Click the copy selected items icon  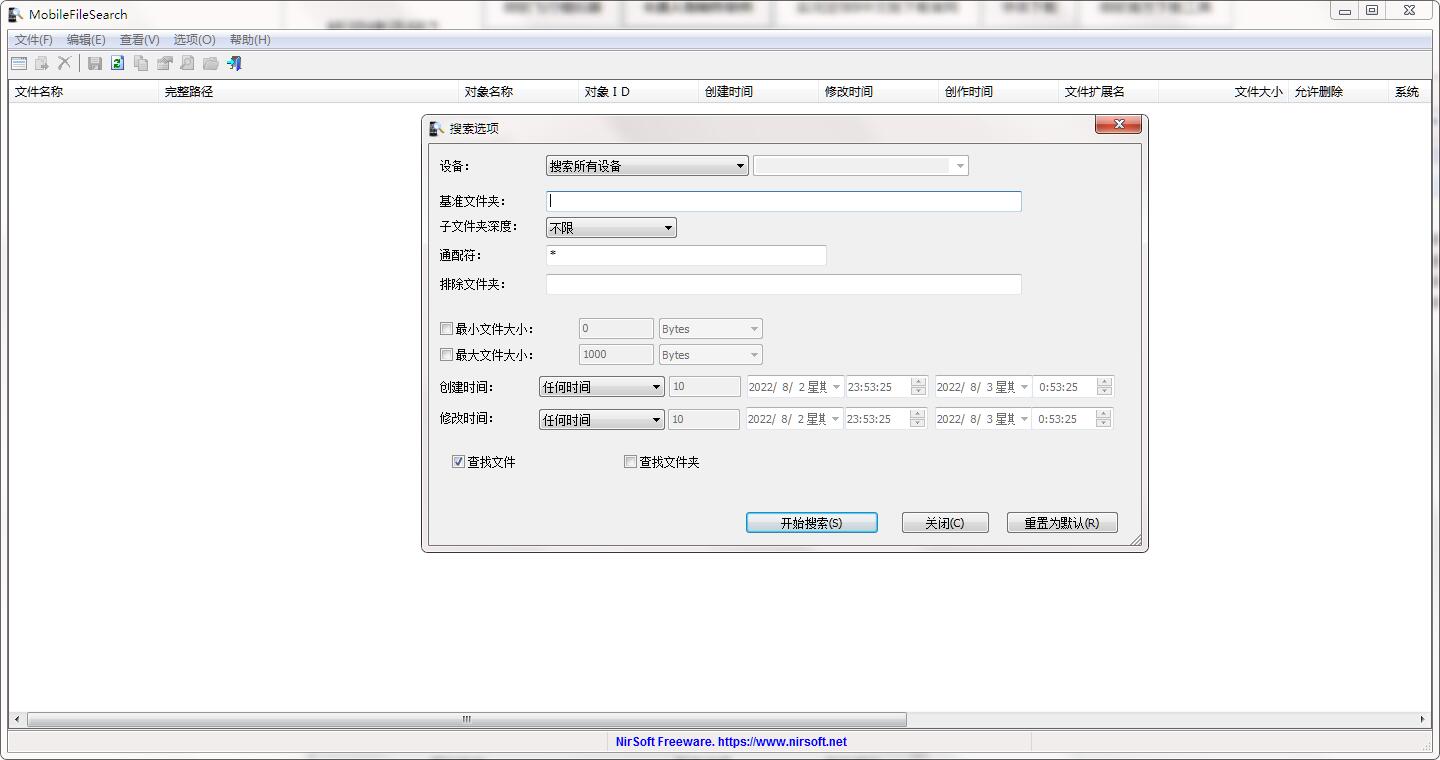tap(141, 63)
